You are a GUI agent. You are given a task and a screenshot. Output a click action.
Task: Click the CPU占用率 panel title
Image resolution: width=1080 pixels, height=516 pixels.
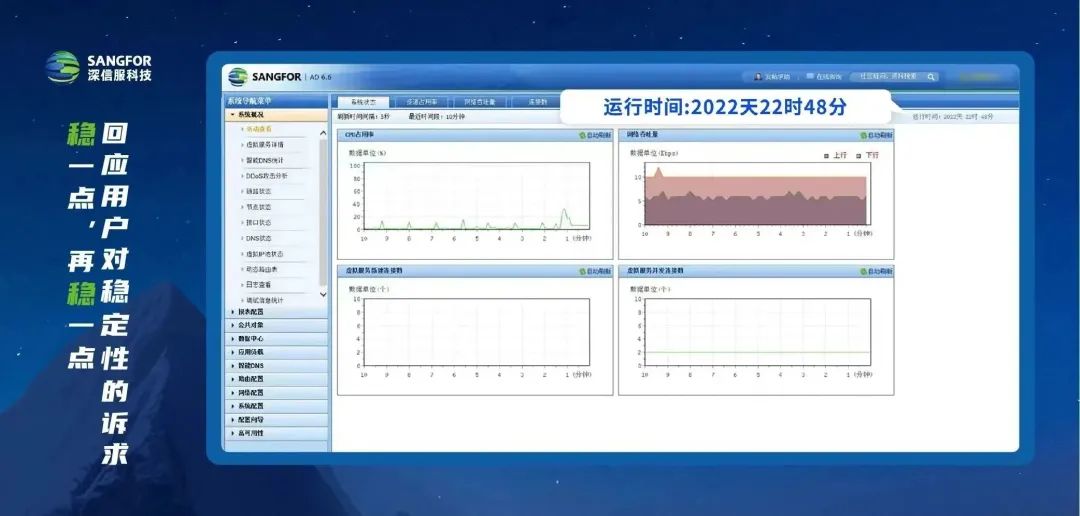coord(361,136)
